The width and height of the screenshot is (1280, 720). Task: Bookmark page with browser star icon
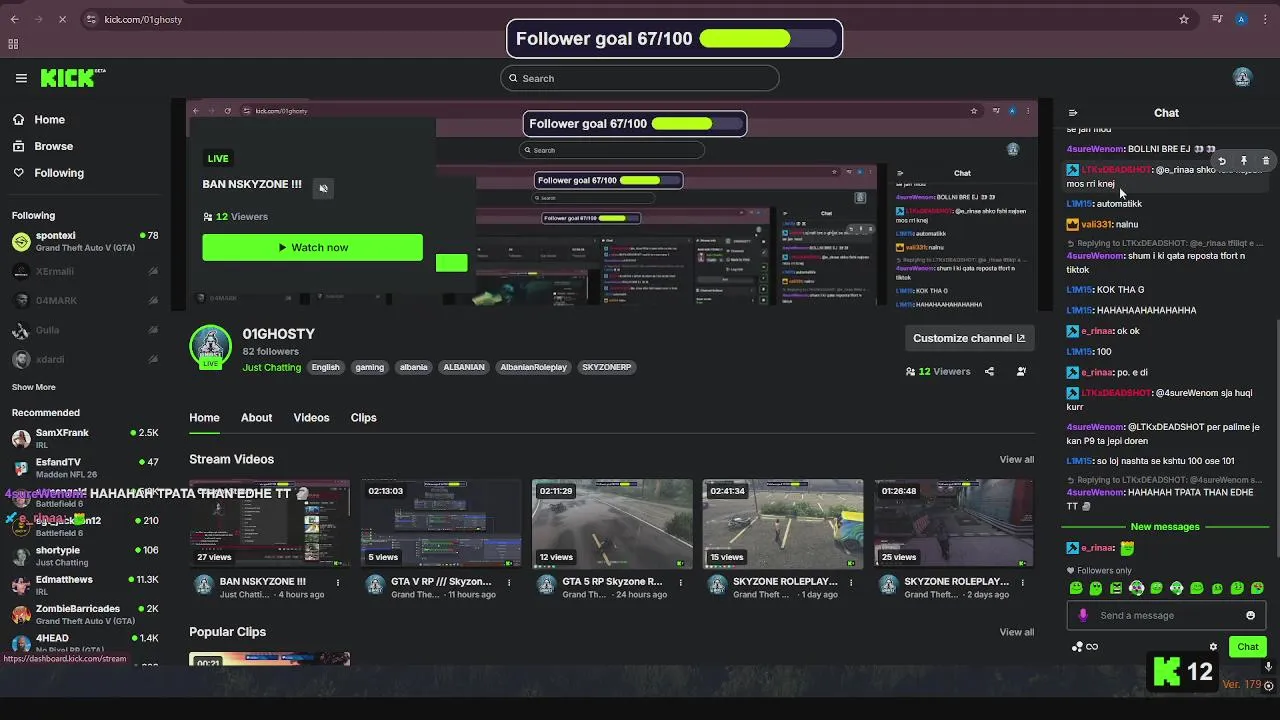1184,19
